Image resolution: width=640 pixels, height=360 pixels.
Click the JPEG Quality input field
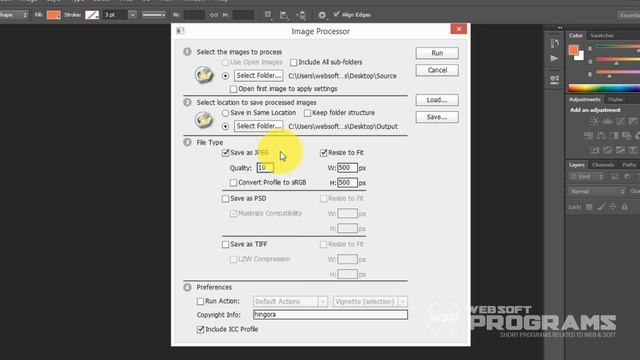tap(265, 168)
